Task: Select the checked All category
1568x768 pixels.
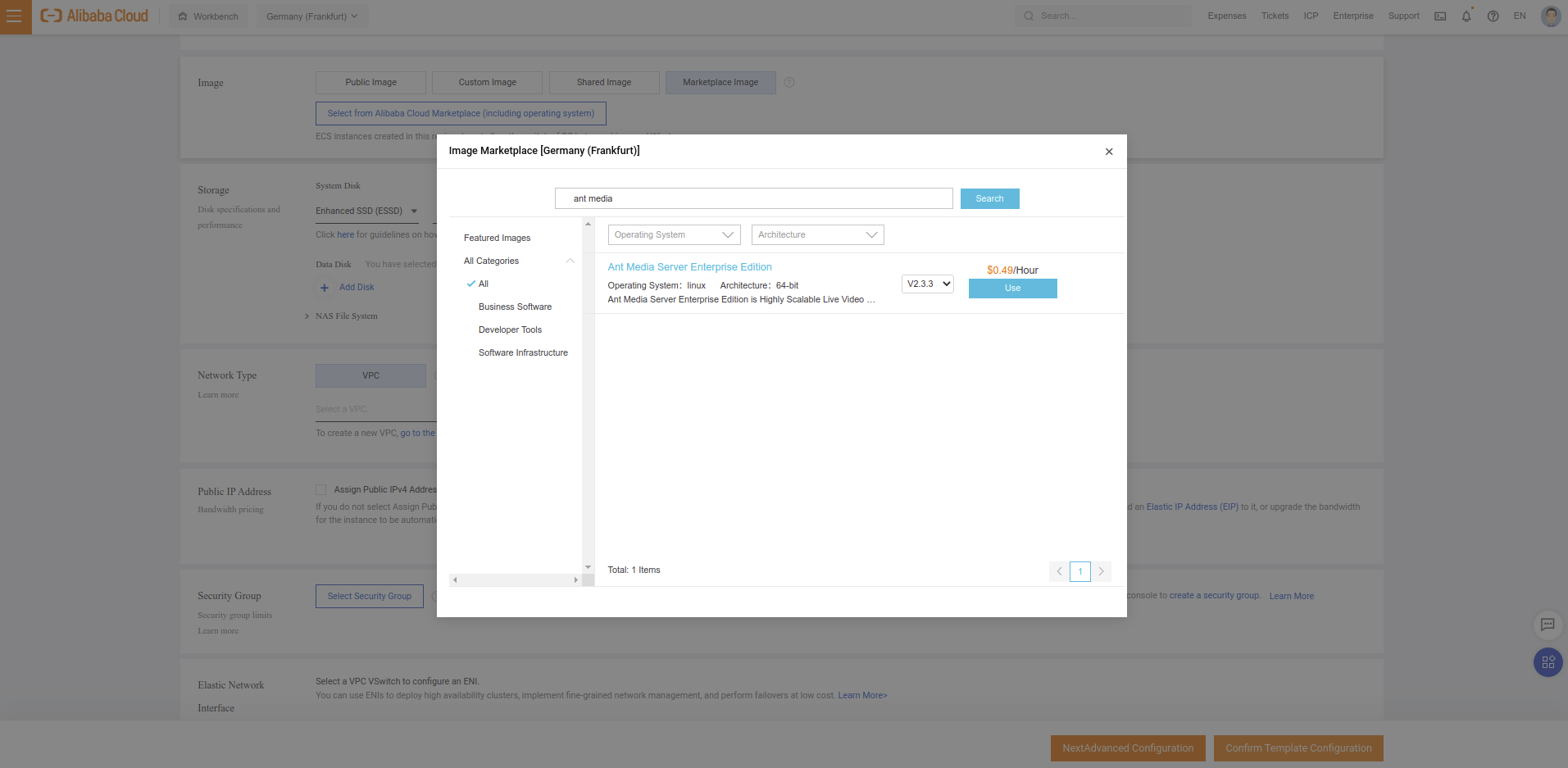Action: [x=483, y=284]
